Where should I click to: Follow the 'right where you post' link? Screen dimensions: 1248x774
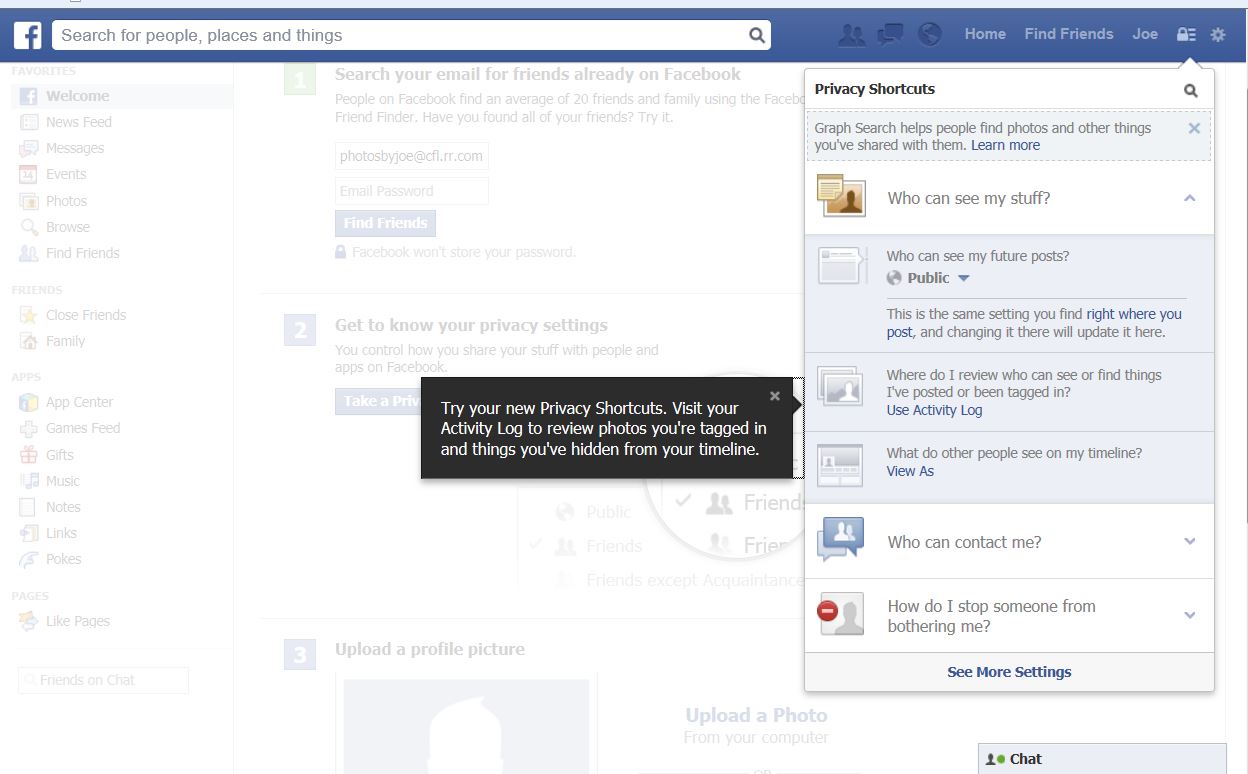[x=1034, y=323]
